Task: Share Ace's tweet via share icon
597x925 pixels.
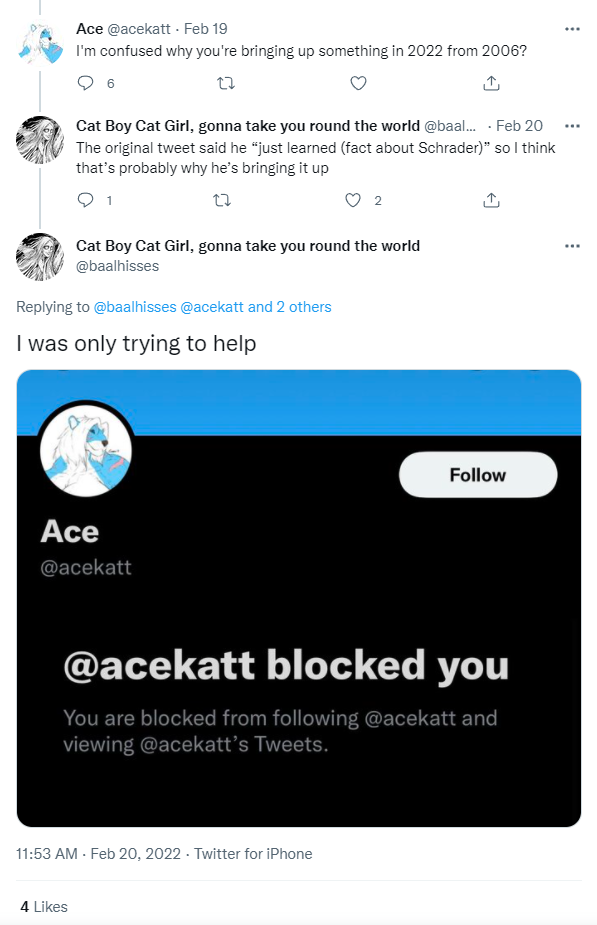Action: point(491,83)
